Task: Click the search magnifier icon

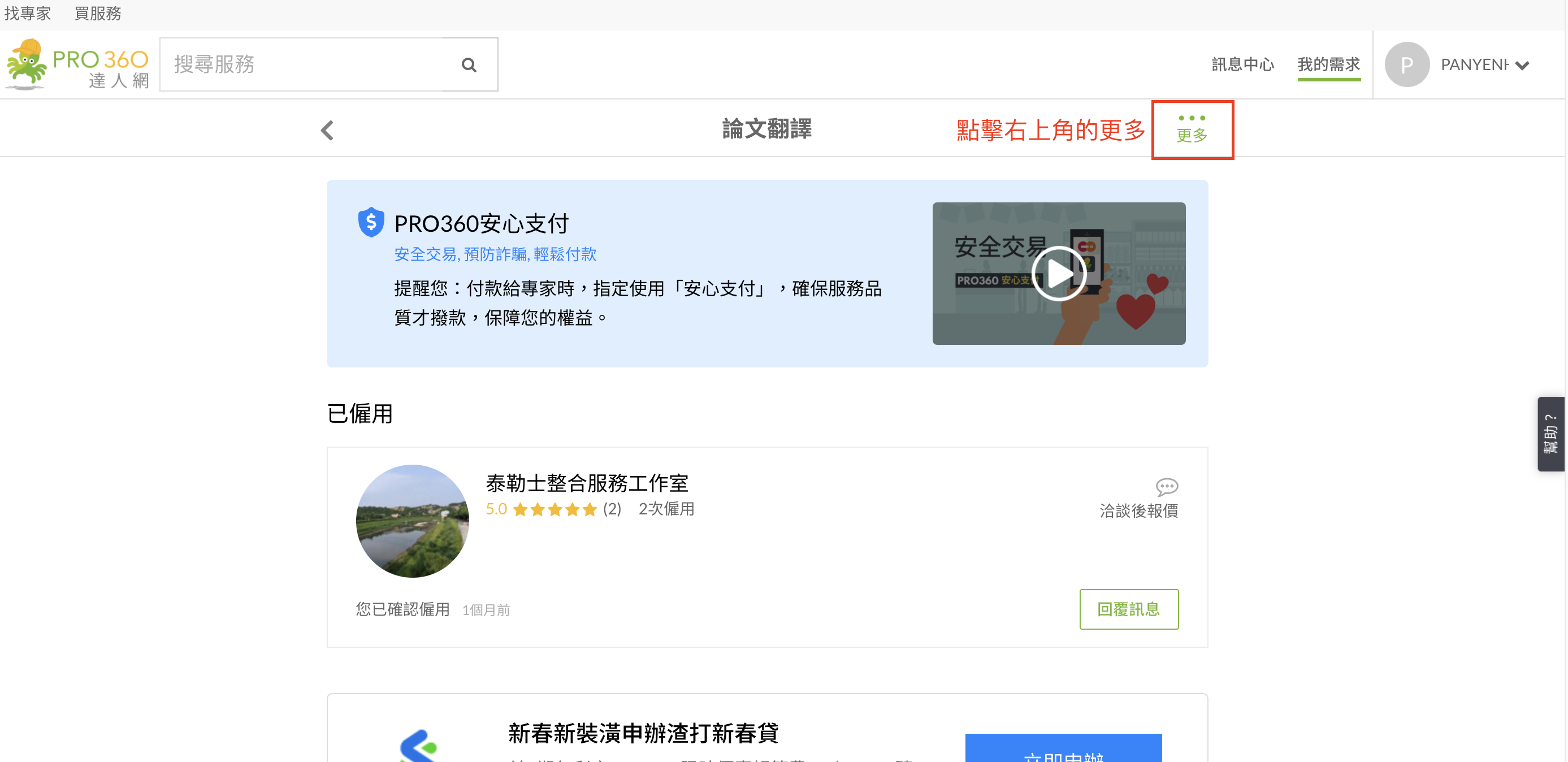Action: (x=468, y=64)
